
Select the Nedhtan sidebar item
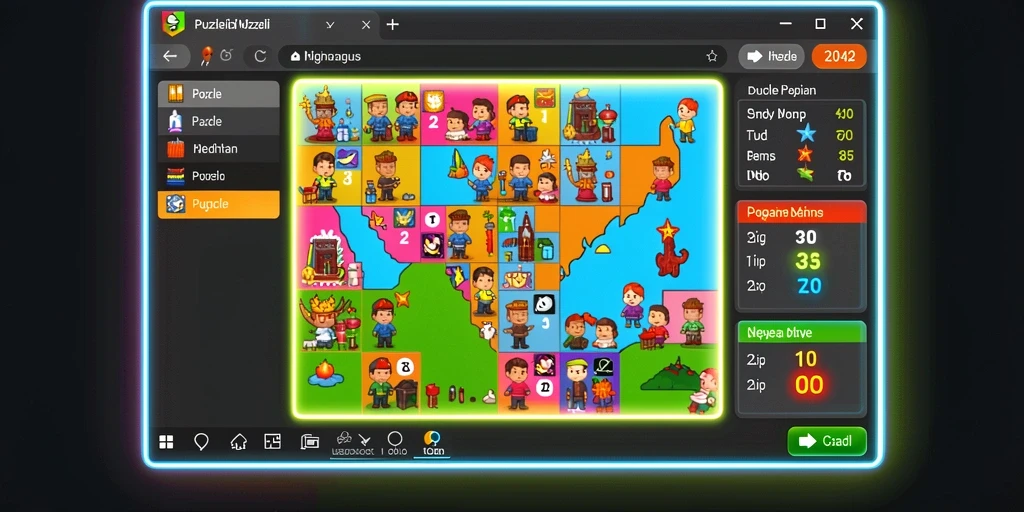(x=219, y=149)
